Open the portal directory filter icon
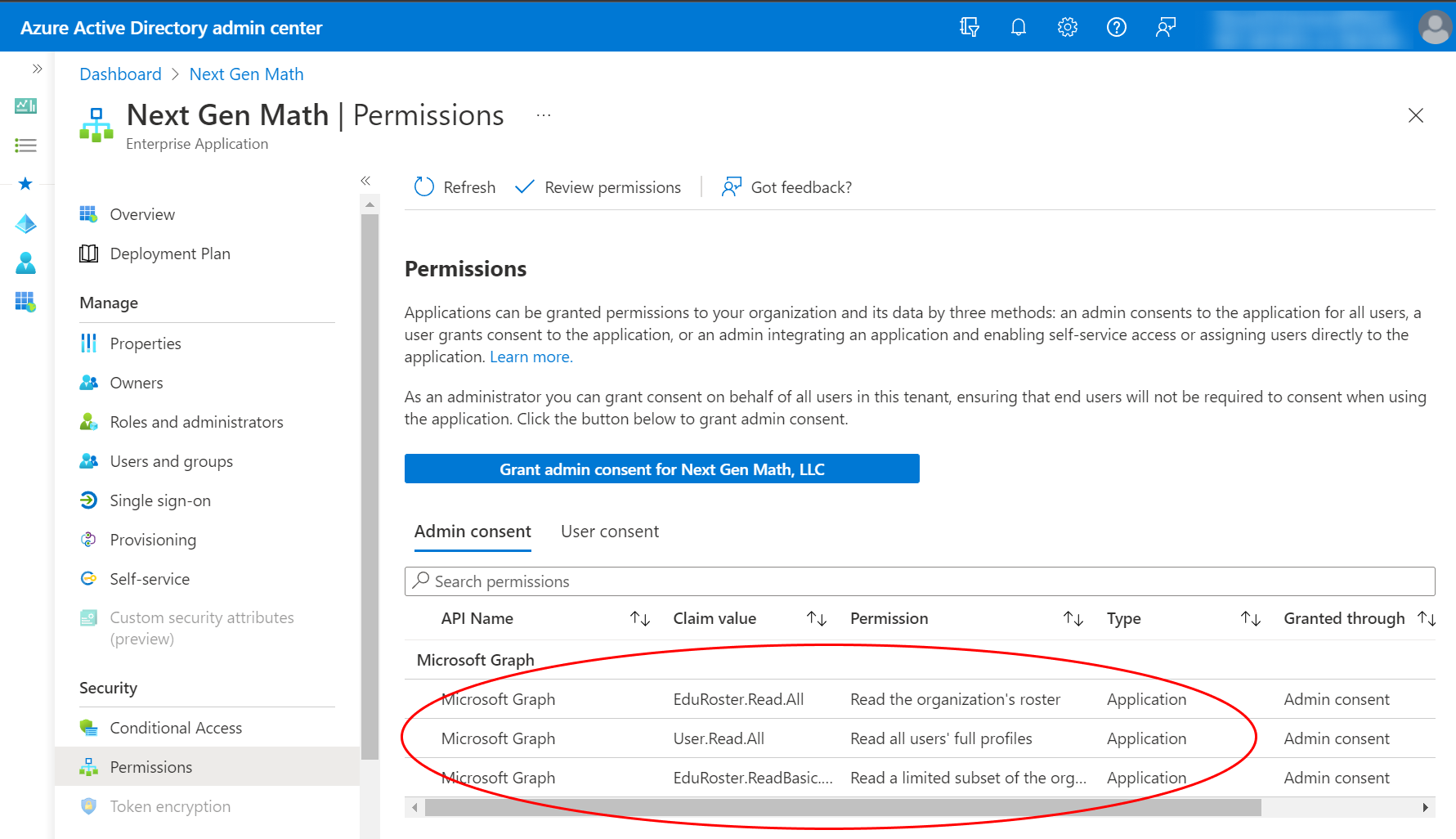The image size is (1456, 839). (x=969, y=27)
